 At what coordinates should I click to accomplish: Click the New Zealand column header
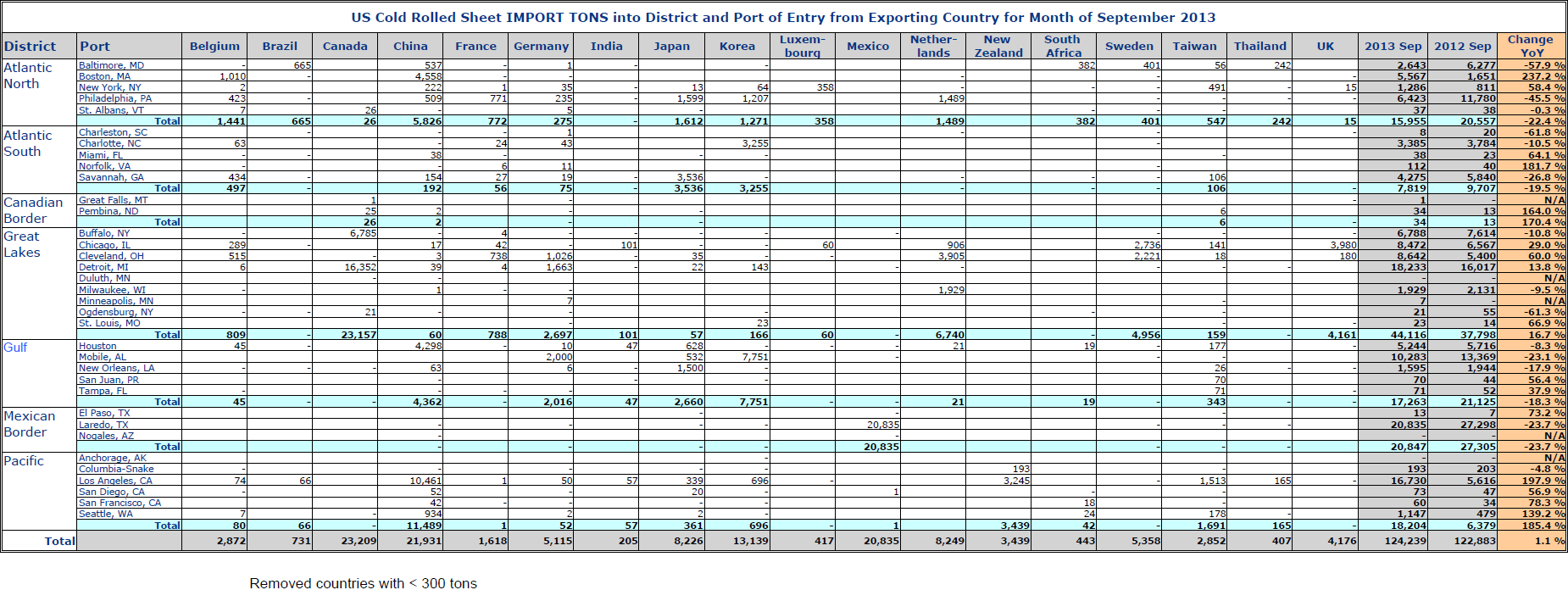[x=998, y=46]
